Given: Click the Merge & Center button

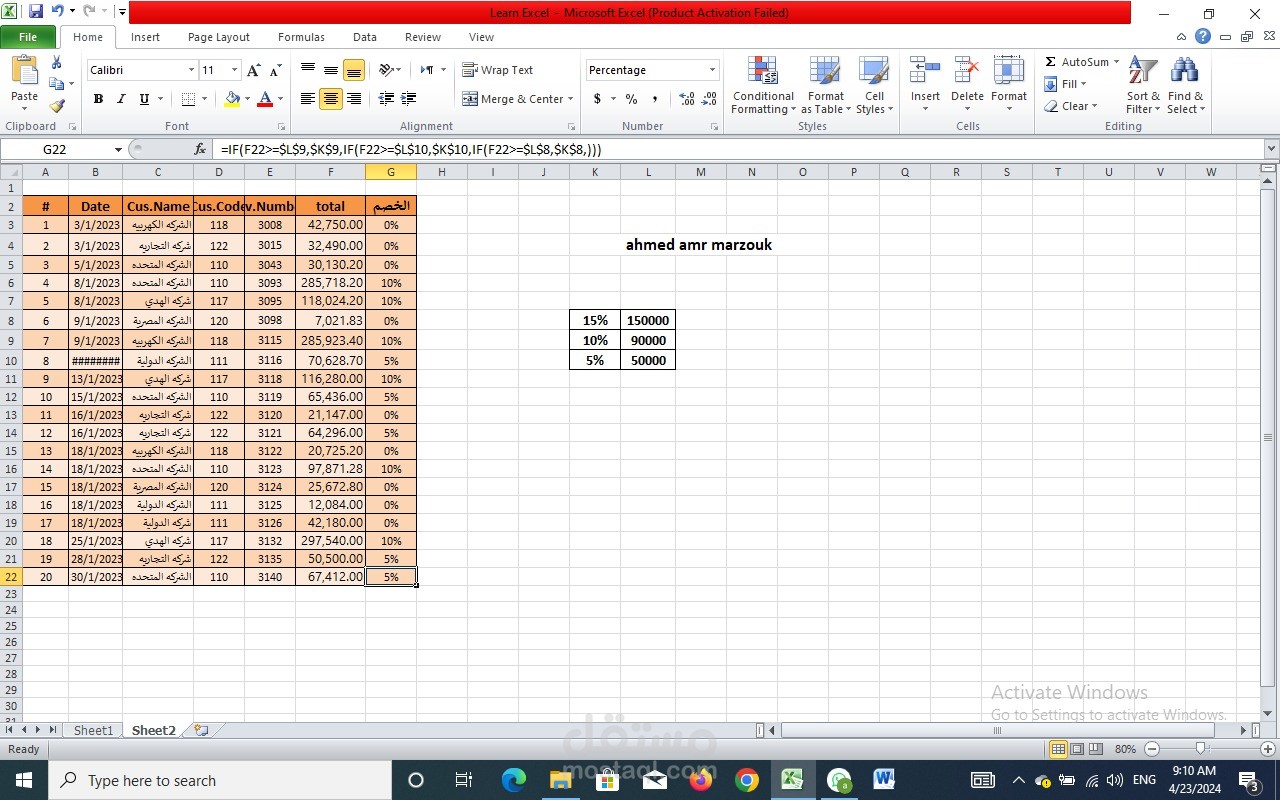Looking at the screenshot, I should pyautogui.click(x=513, y=99).
